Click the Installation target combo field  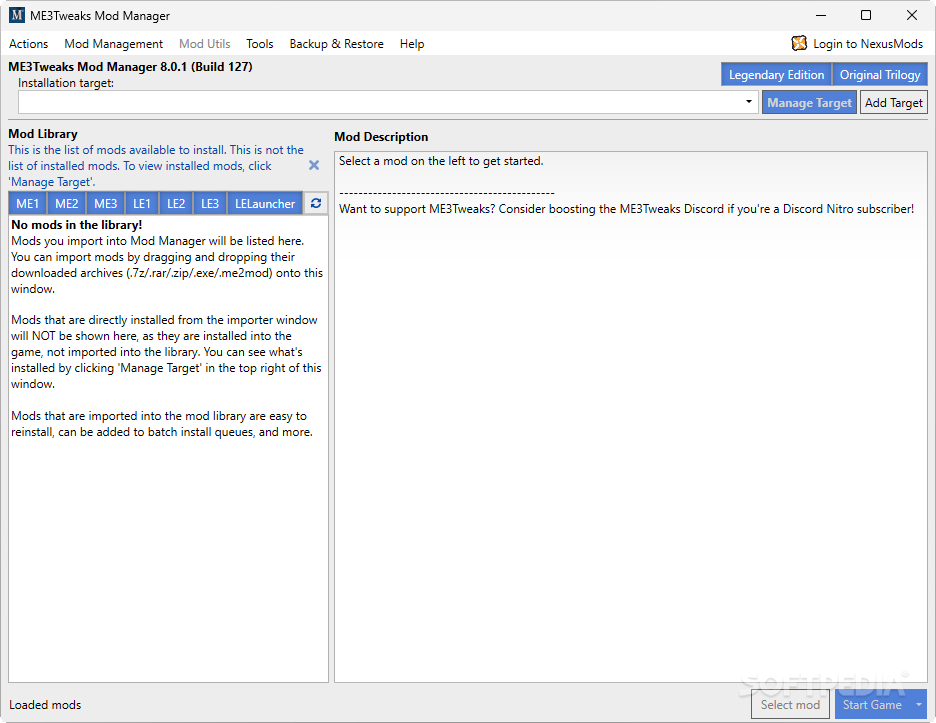[388, 102]
